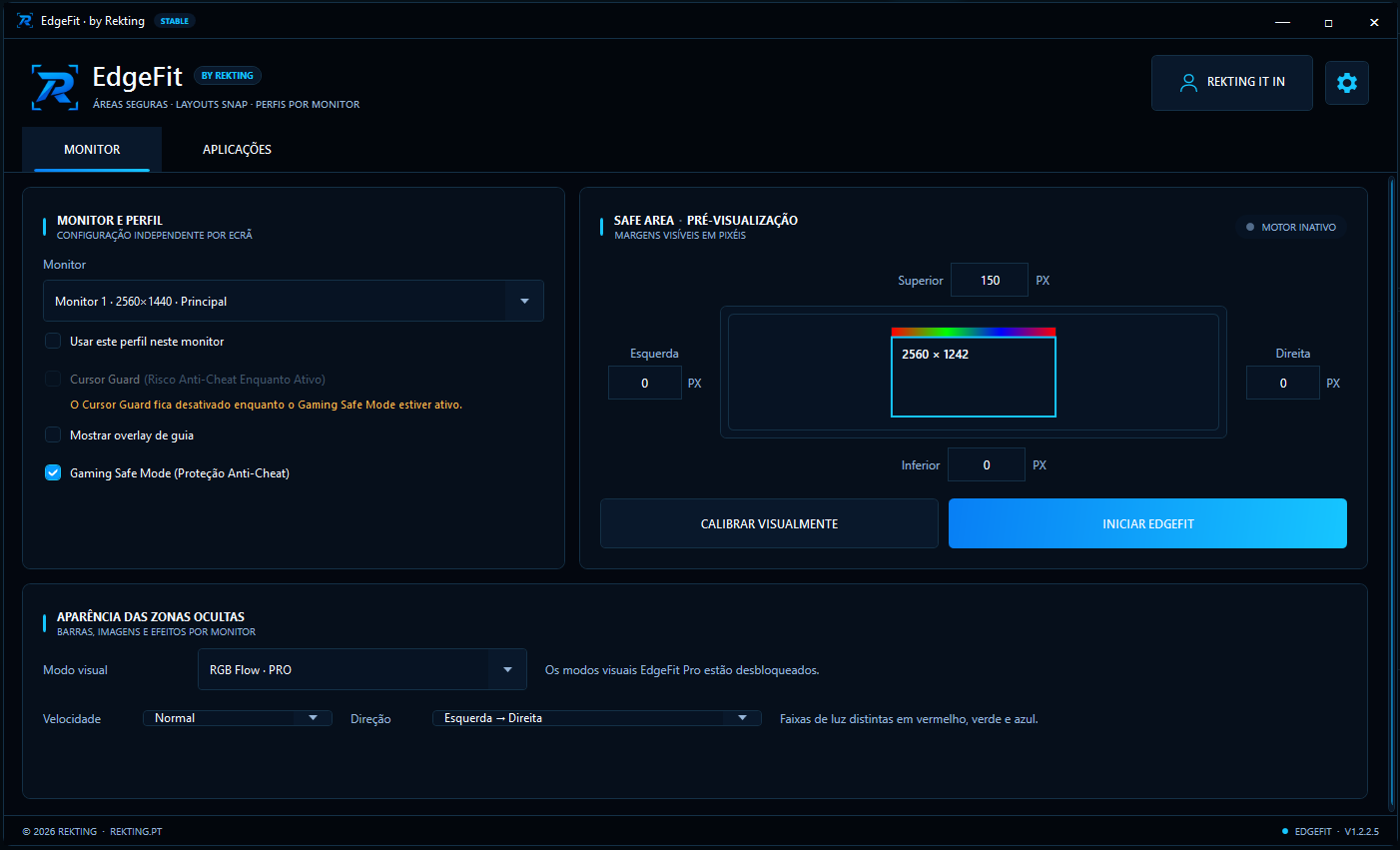Open the REKTING IT IN account button

(x=1232, y=83)
